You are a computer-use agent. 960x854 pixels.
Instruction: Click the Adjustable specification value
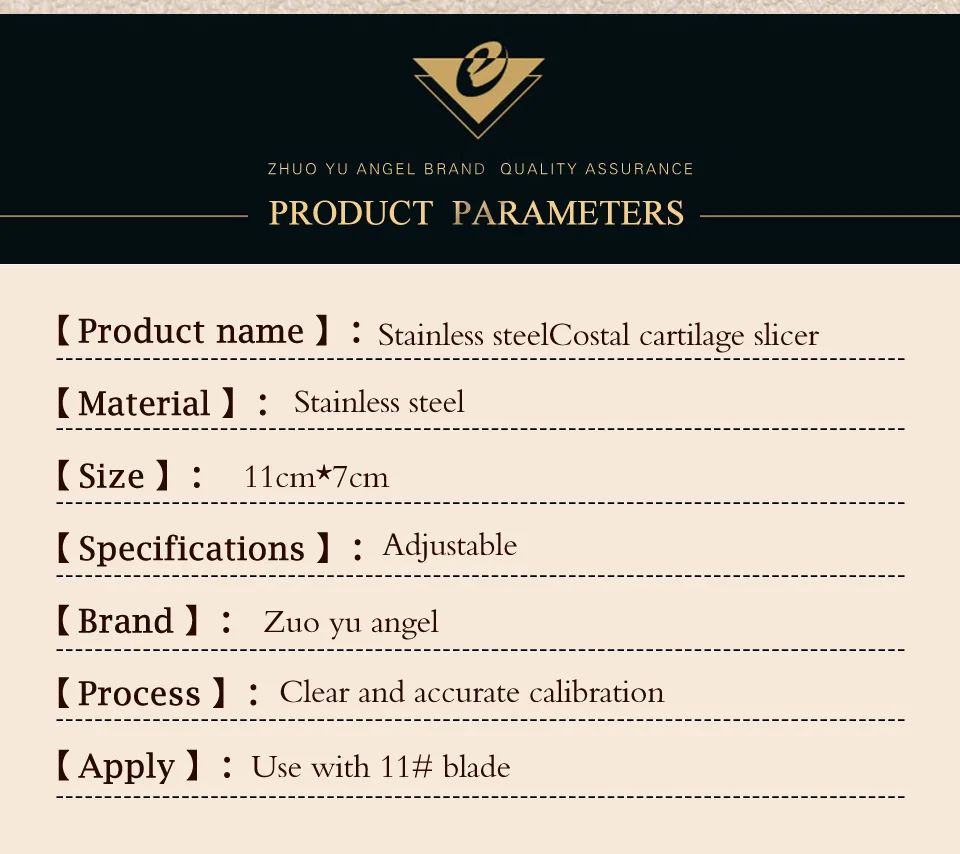pos(450,545)
